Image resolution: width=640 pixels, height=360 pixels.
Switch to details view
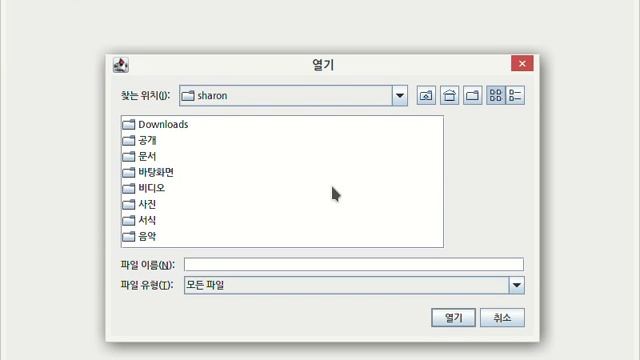(x=515, y=96)
